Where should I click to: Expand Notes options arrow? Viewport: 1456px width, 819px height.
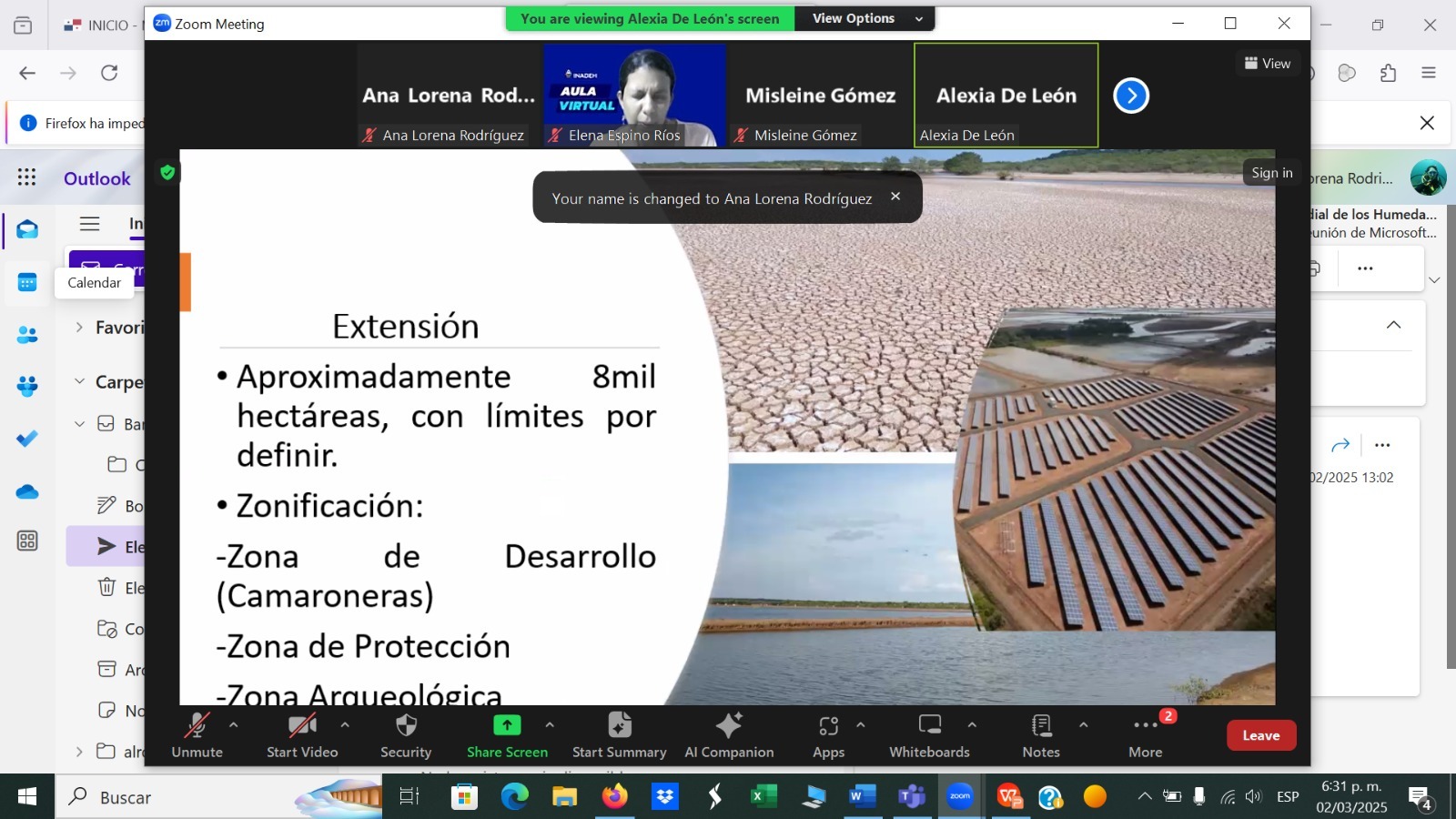(x=1083, y=725)
